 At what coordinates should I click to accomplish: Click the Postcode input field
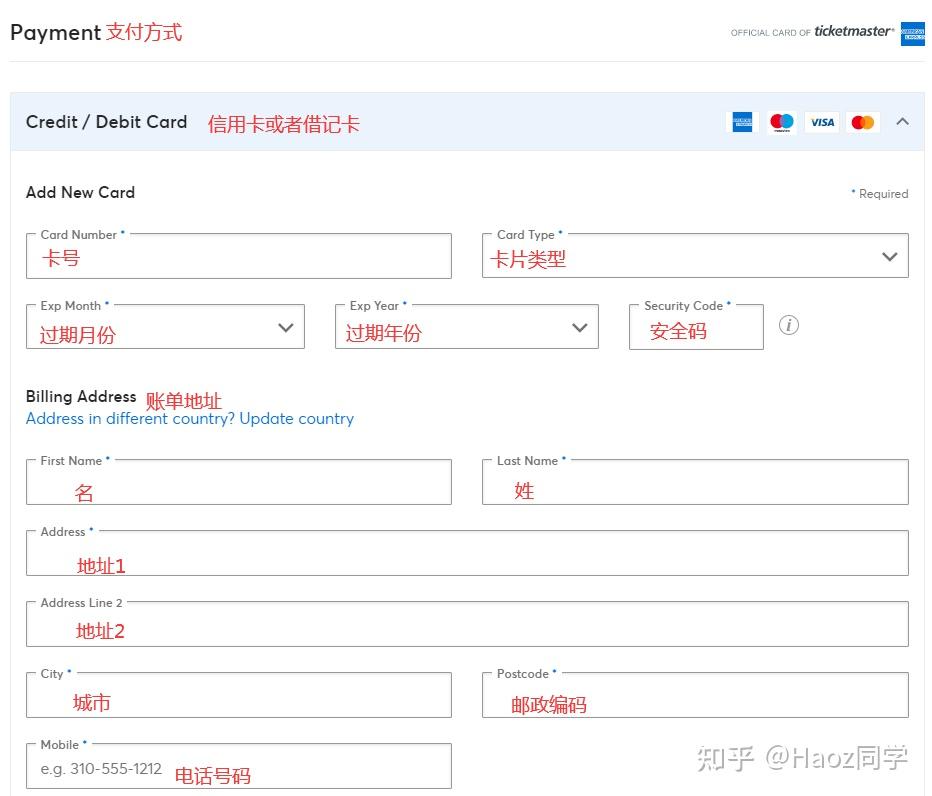click(694, 695)
